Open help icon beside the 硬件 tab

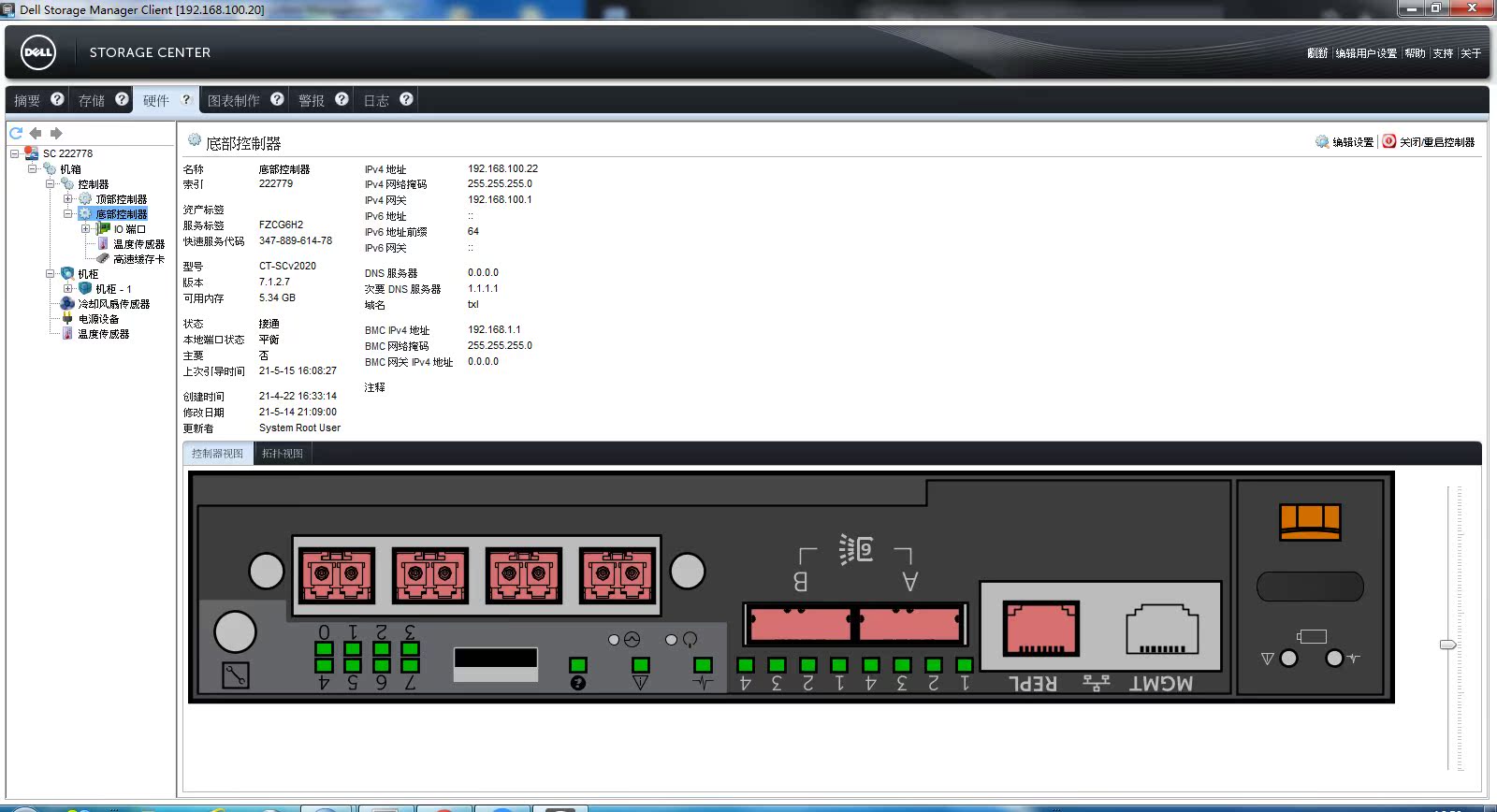pos(186,99)
